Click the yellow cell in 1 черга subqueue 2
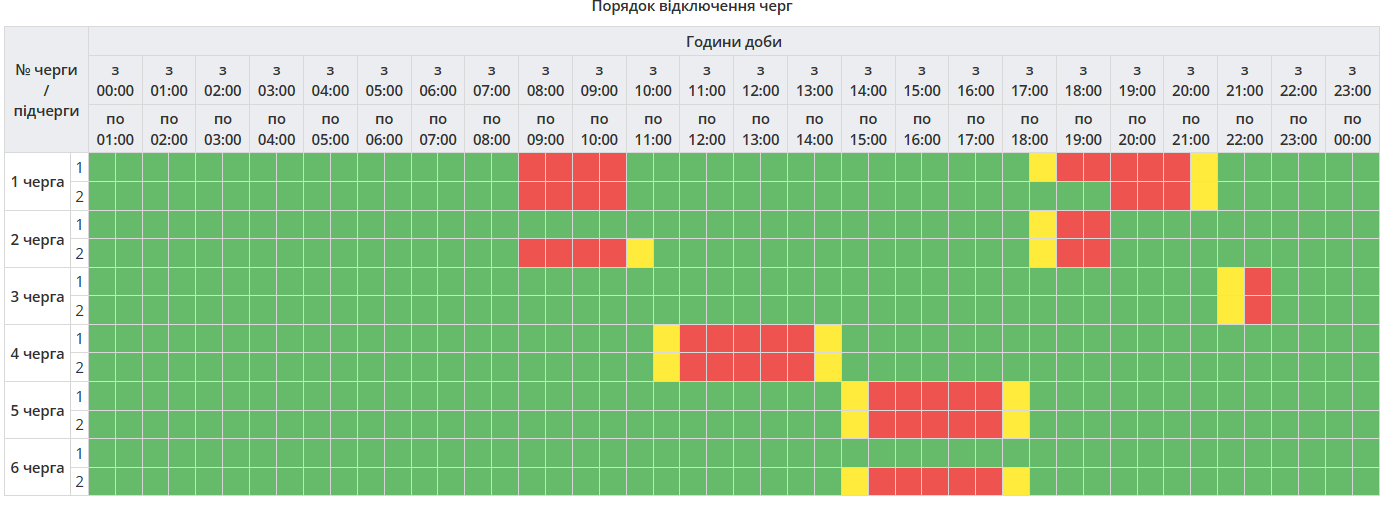 coord(1203,196)
